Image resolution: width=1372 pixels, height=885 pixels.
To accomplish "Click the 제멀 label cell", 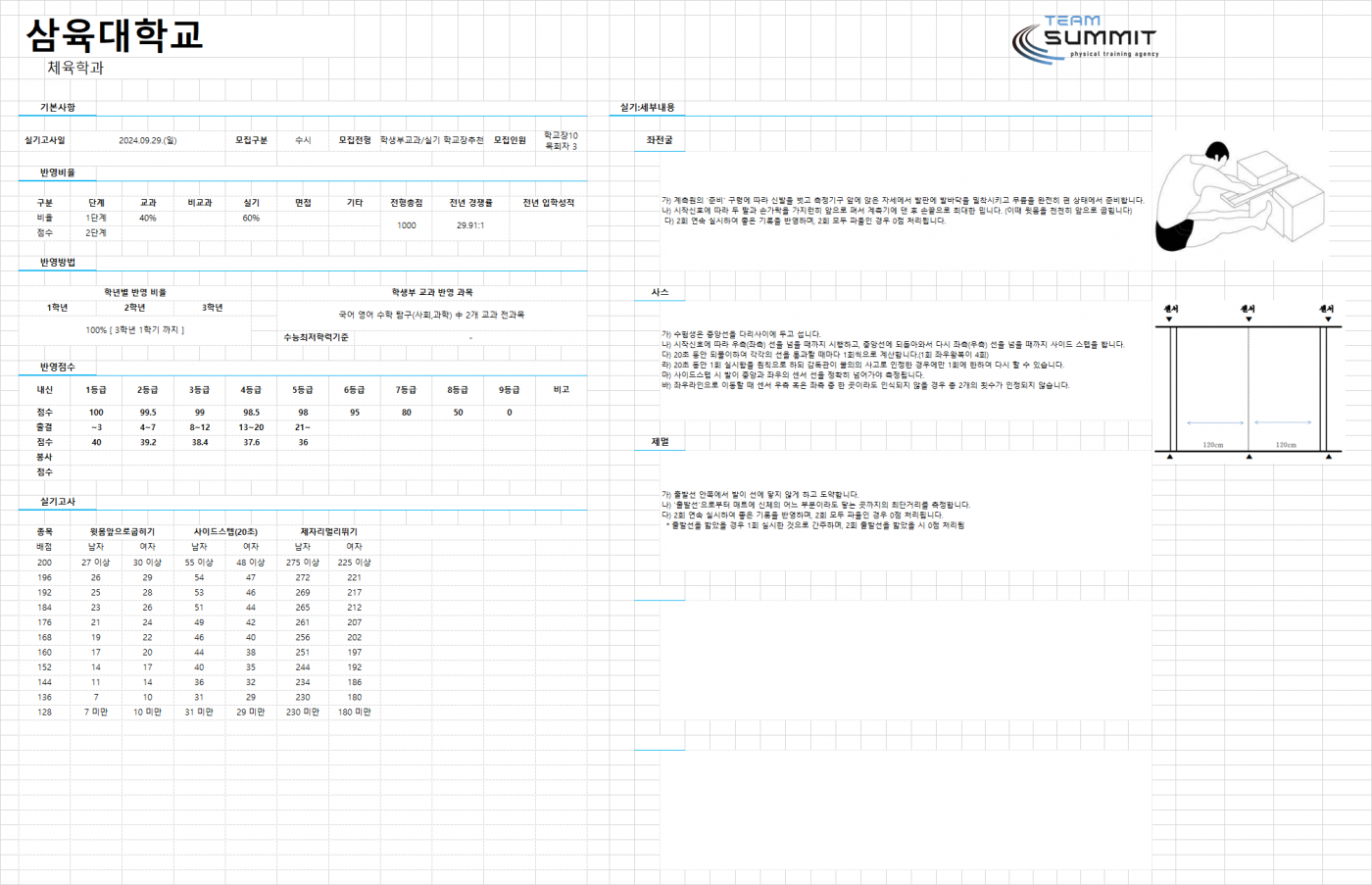I will [660, 442].
